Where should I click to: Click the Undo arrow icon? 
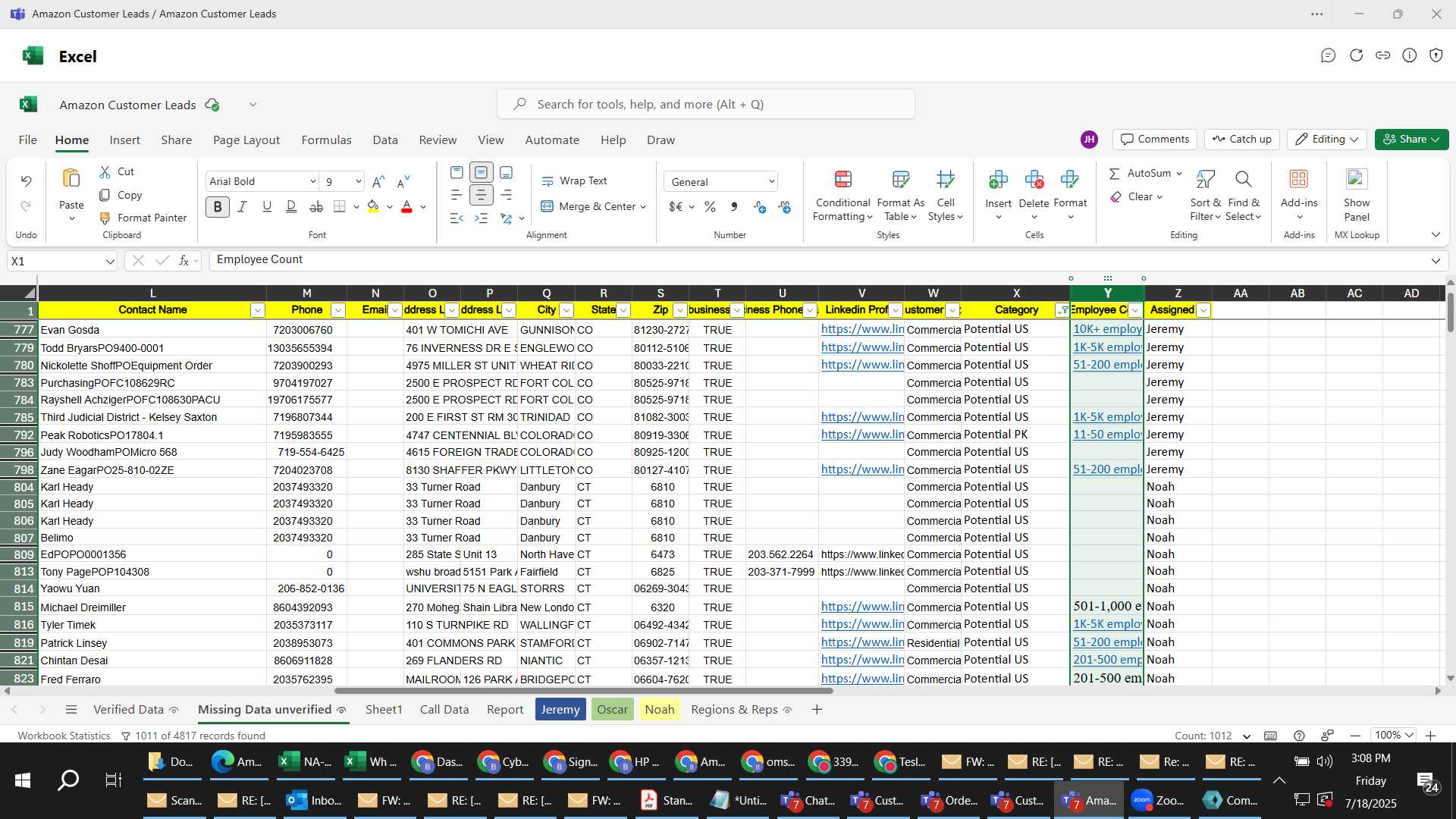[26, 180]
